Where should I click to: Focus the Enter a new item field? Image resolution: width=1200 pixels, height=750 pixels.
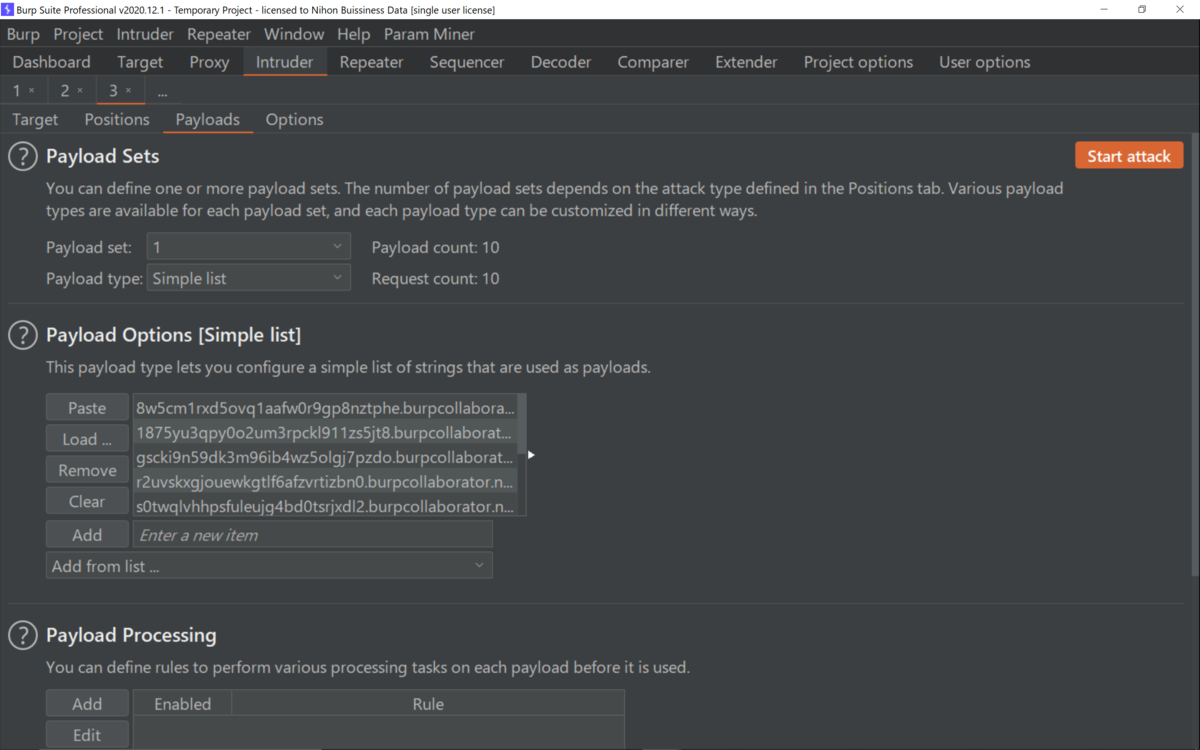(x=313, y=535)
